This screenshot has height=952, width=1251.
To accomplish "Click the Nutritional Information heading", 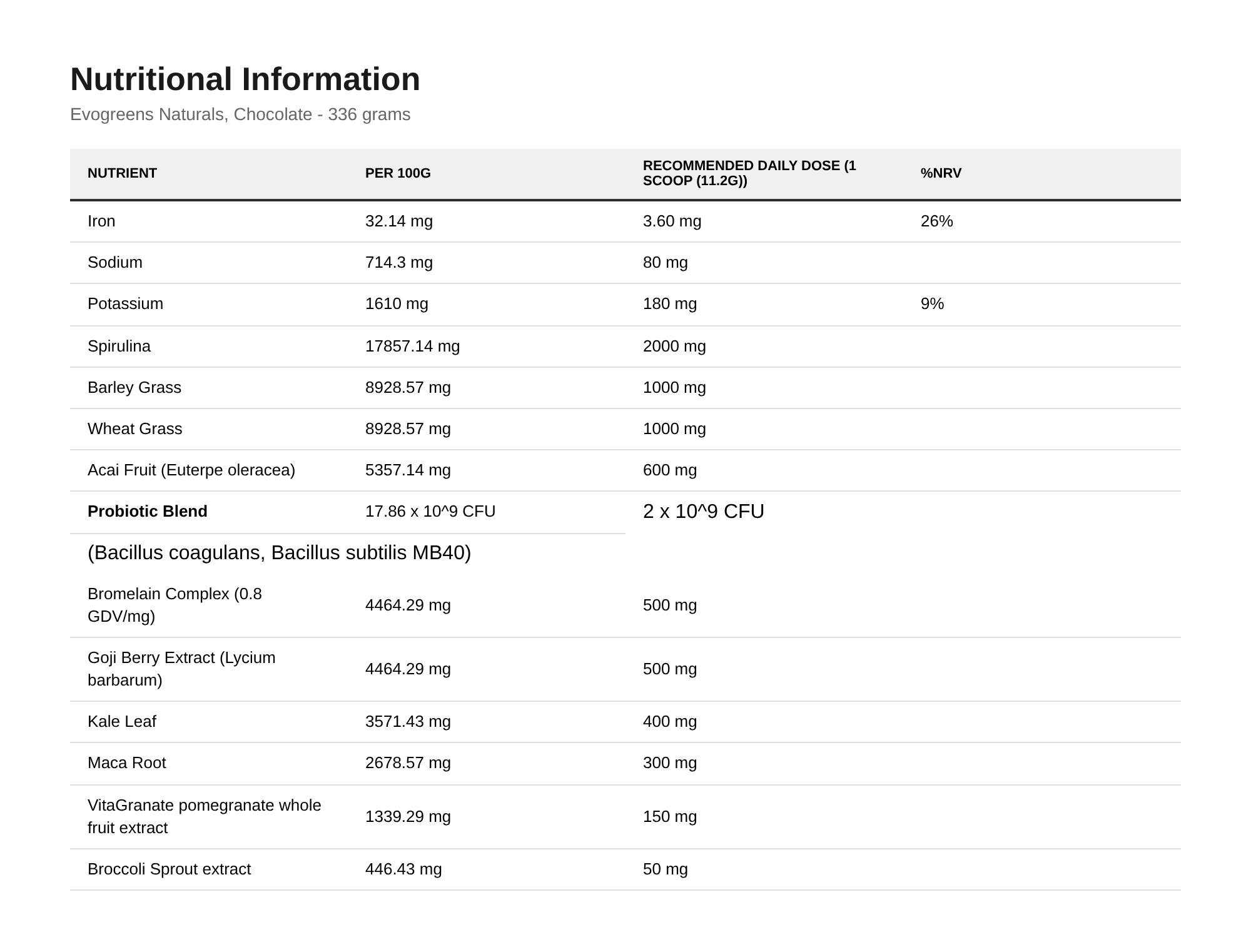I will point(245,79).
